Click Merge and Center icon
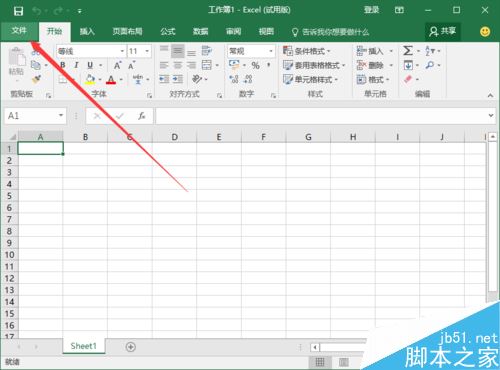The width and height of the screenshot is (500, 370). coord(207,65)
